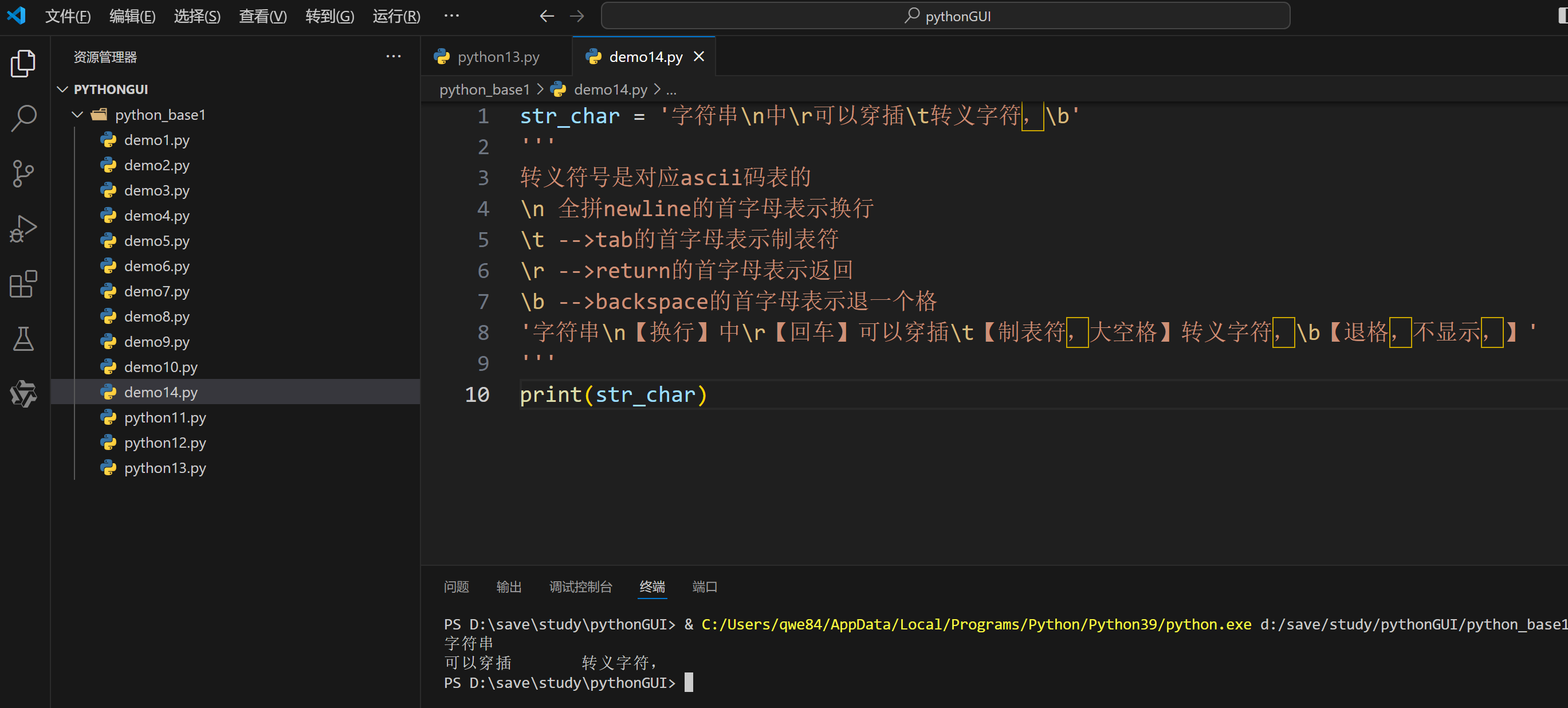This screenshot has height=708, width=1568.
Task: Open the Testing flask icon
Action: [23, 339]
